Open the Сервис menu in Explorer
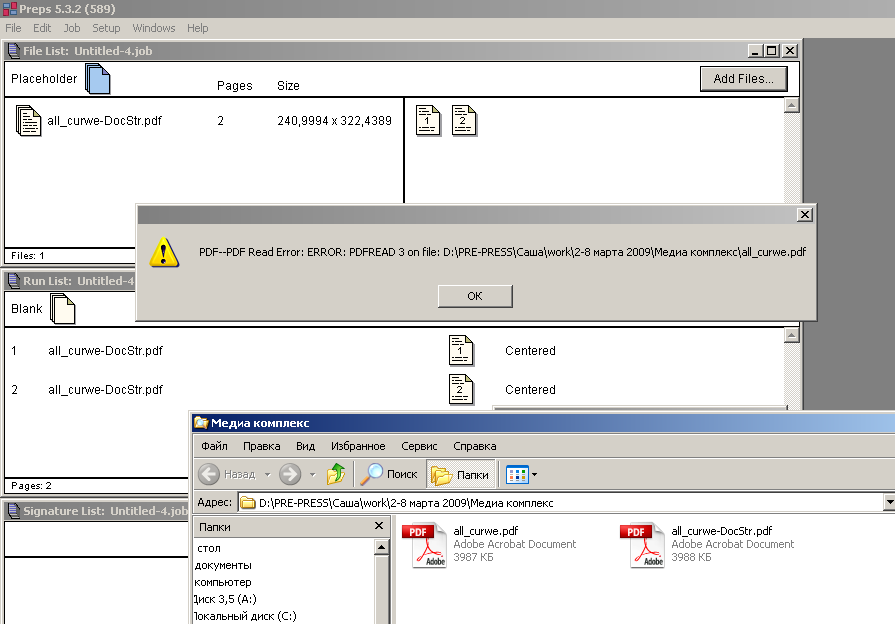The width and height of the screenshot is (895, 624). point(419,446)
